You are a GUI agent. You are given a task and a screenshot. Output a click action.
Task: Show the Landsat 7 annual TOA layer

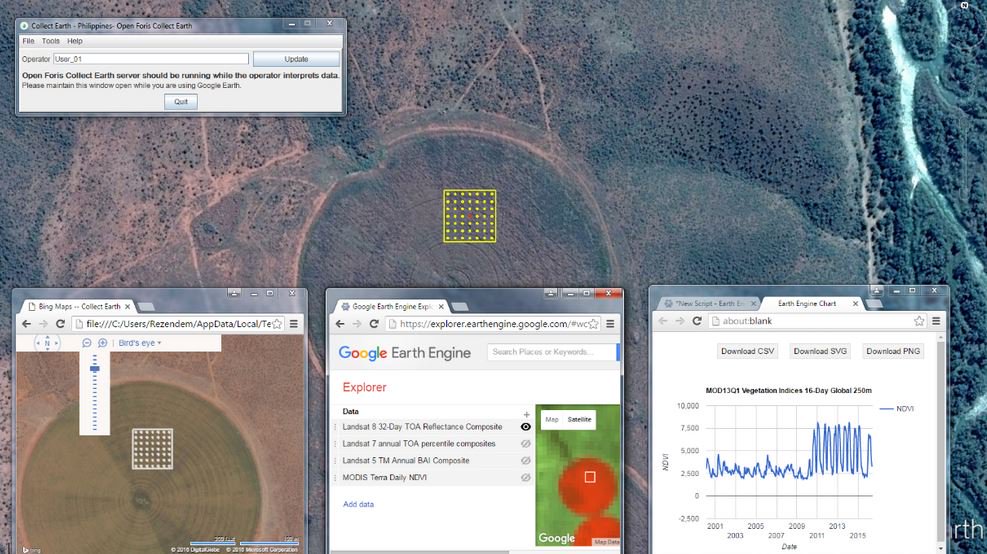[x=525, y=444]
